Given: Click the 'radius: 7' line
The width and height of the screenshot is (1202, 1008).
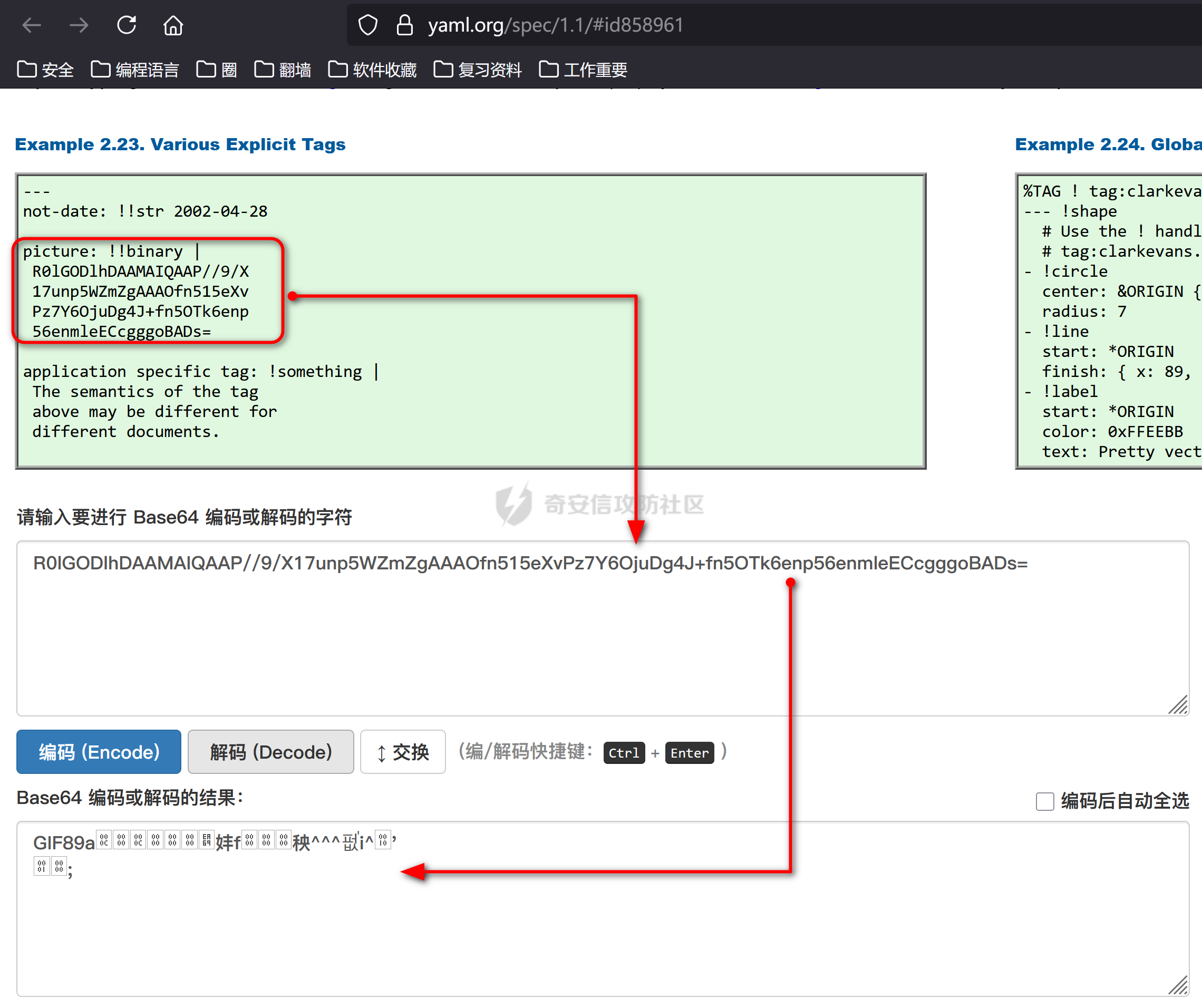Looking at the screenshot, I should tap(1084, 312).
